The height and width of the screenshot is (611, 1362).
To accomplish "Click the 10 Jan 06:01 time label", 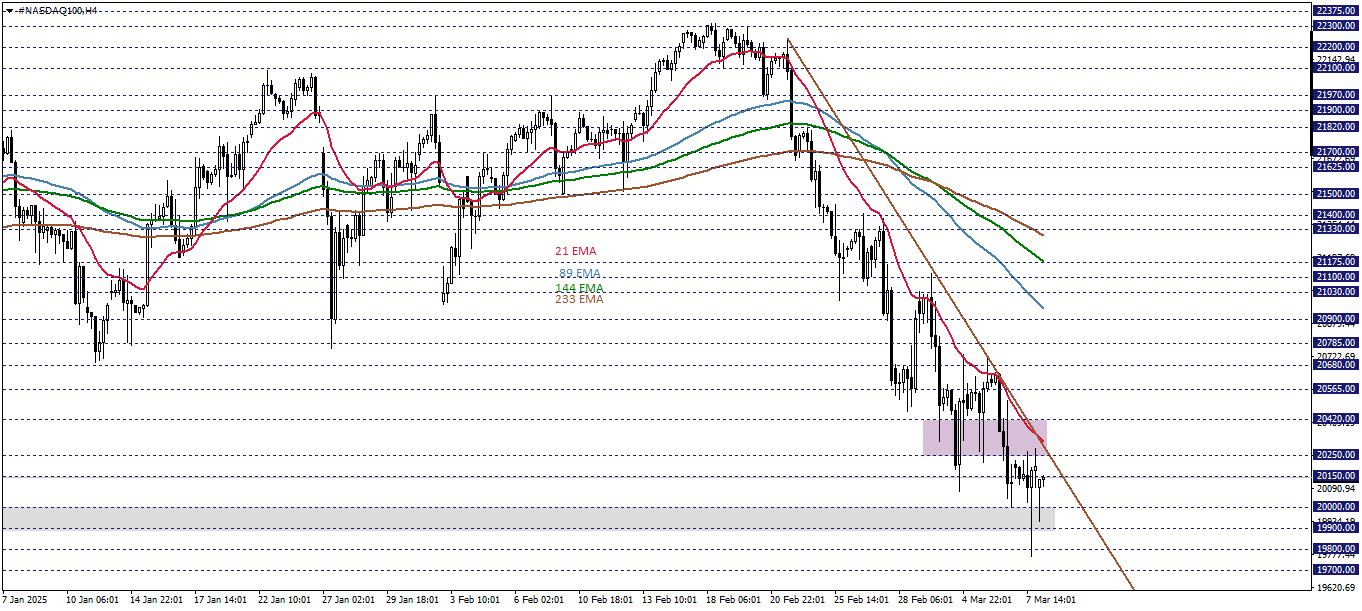I will [x=93, y=600].
